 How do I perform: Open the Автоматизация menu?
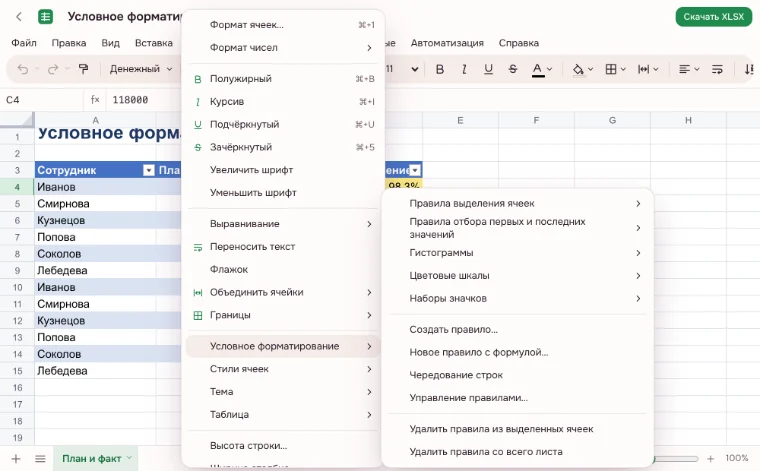(x=447, y=43)
